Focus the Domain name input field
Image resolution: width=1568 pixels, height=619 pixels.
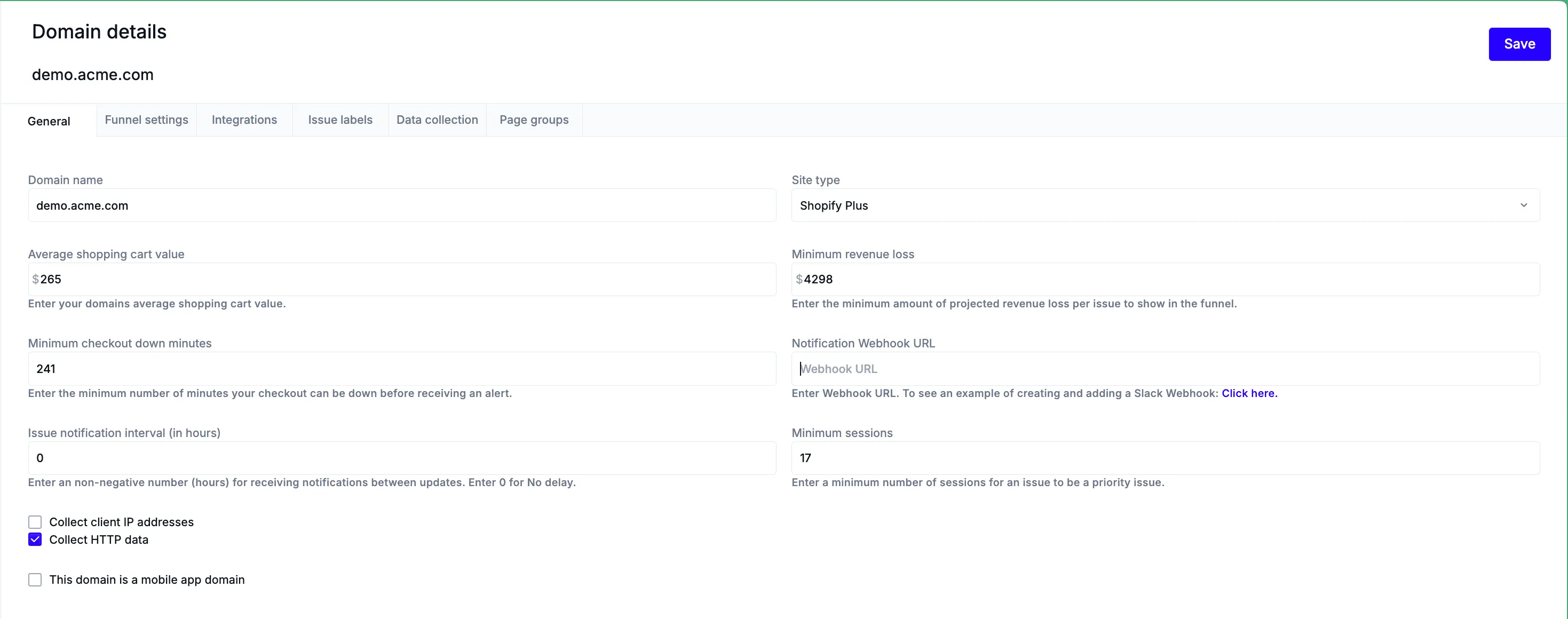point(402,206)
